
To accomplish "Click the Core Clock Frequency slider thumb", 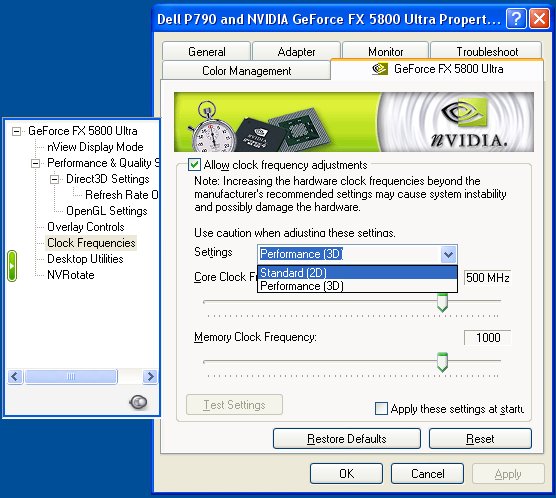I will pyautogui.click(x=442, y=303).
